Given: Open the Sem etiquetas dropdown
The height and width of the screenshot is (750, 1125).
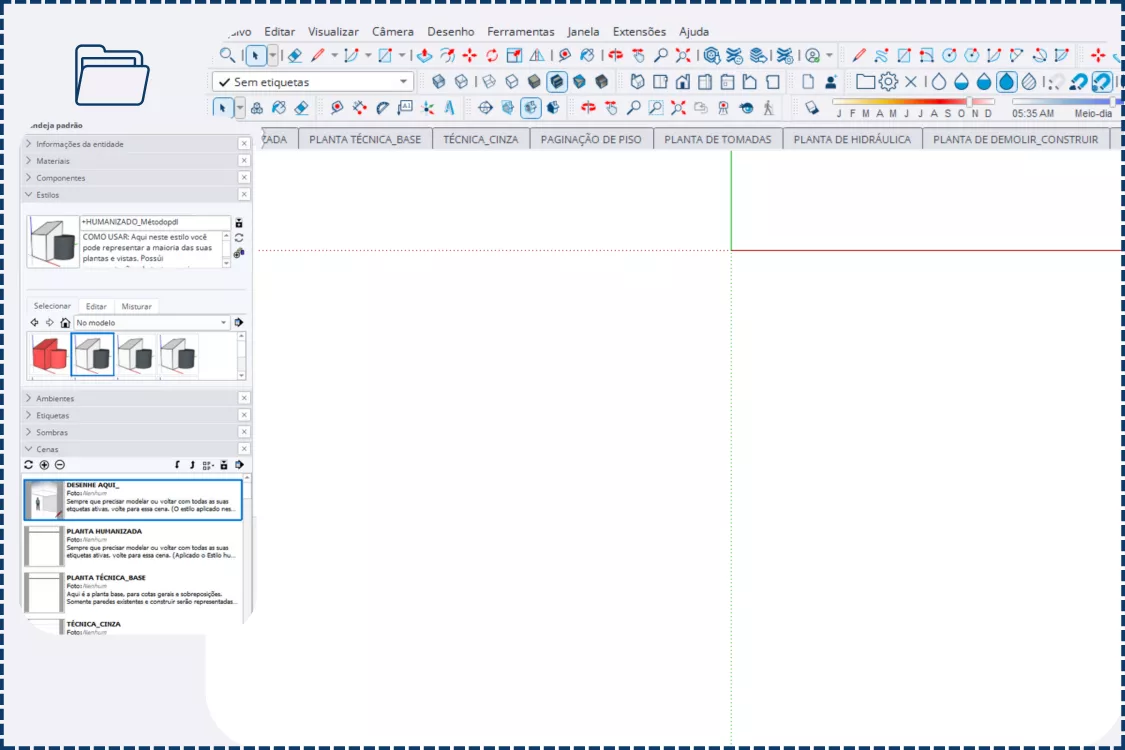Looking at the screenshot, I should pos(404,82).
